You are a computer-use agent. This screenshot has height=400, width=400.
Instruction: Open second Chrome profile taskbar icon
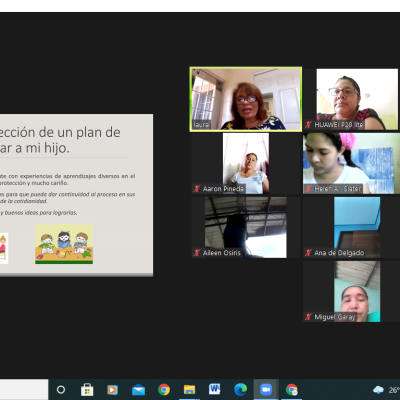[x=292, y=389]
